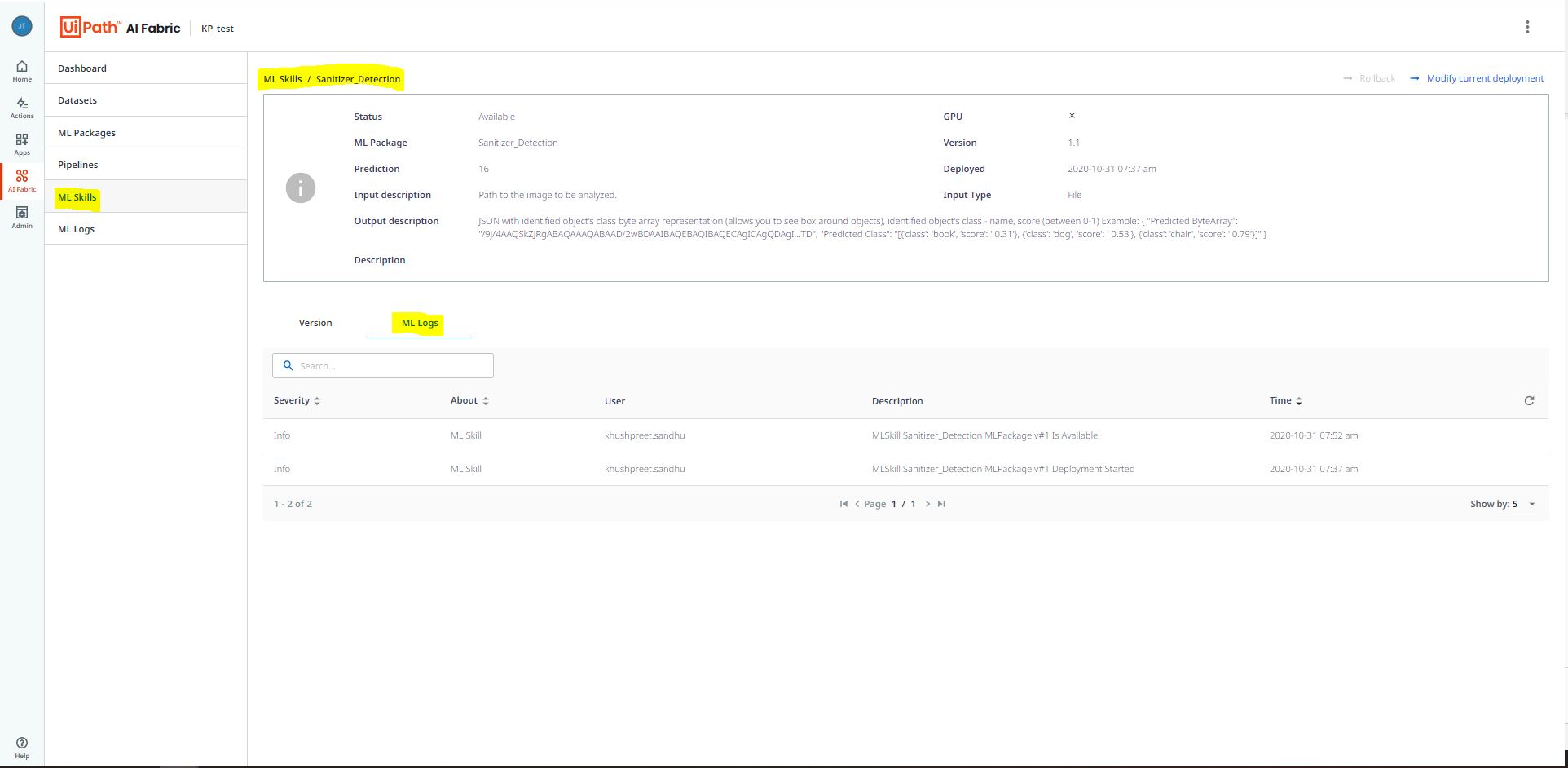The image size is (1568, 768).
Task: Select ML Skills in the sidebar
Action: click(146, 197)
